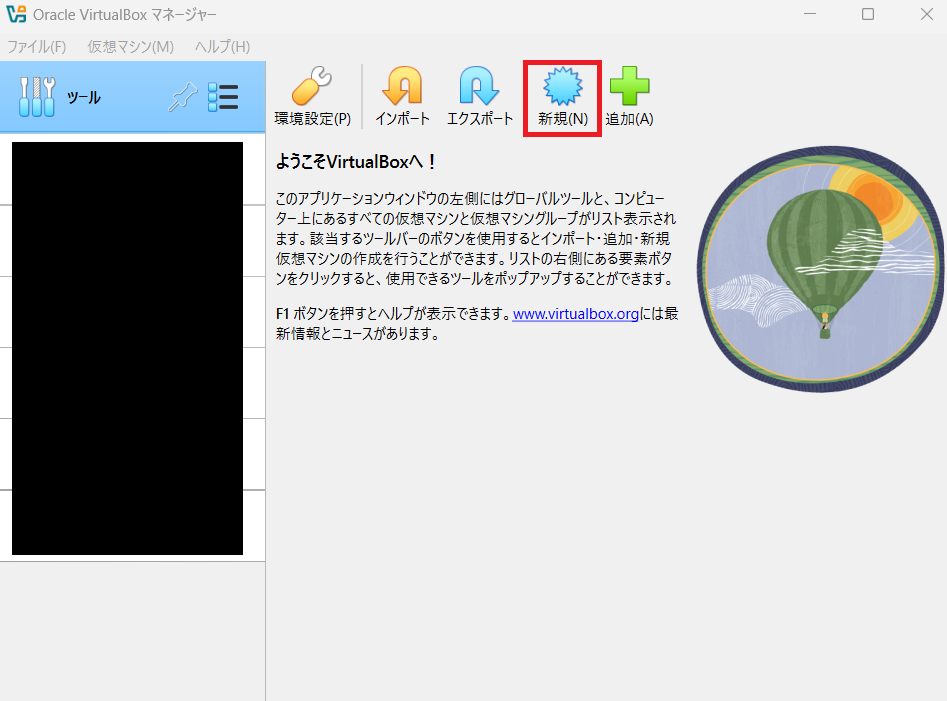Click the VirtualBox logo in title bar
The width and height of the screenshot is (947, 701).
click(x=16, y=15)
